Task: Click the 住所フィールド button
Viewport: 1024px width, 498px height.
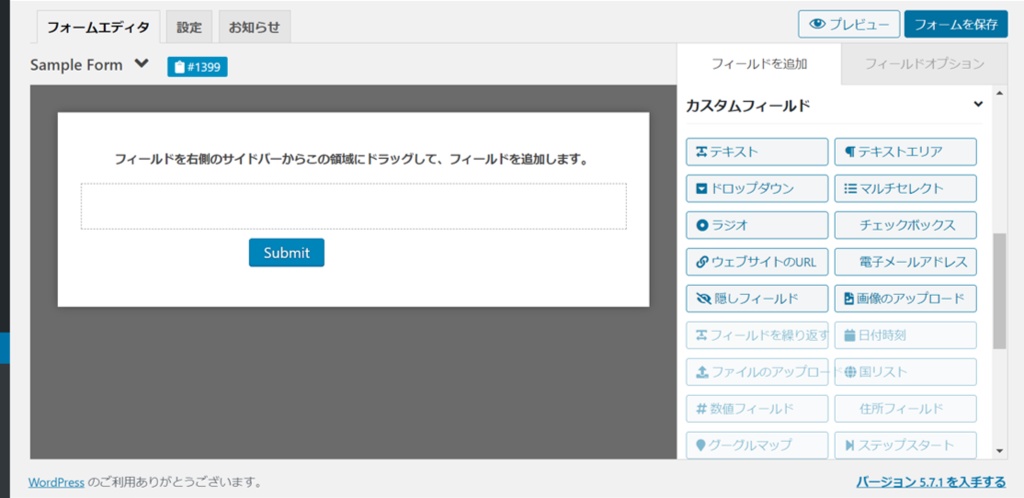Action: click(x=905, y=409)
